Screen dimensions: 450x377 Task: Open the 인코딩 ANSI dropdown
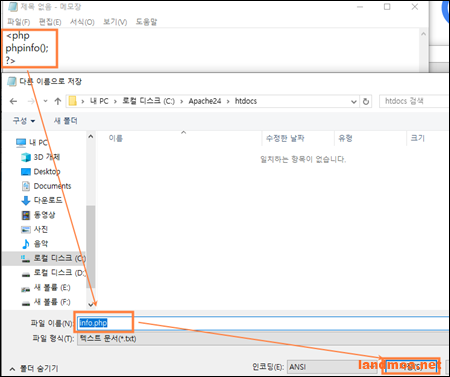click(332, 367)
